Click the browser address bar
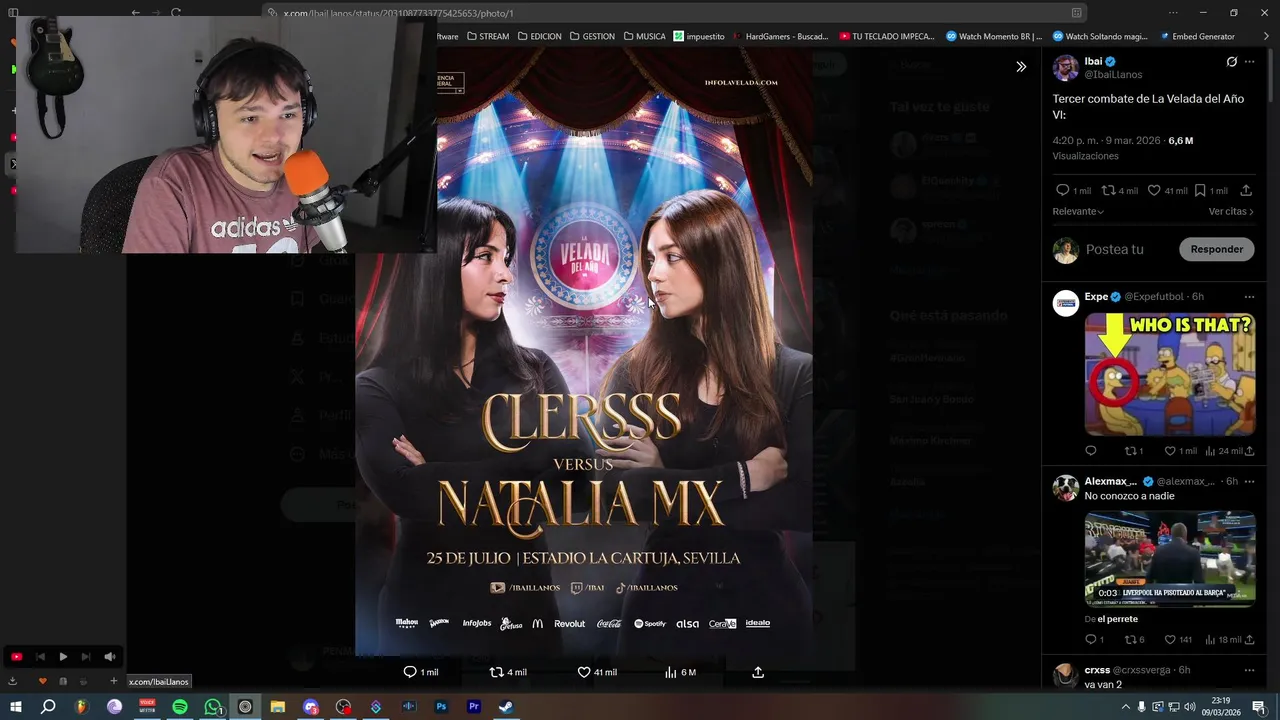 (675, 13)
